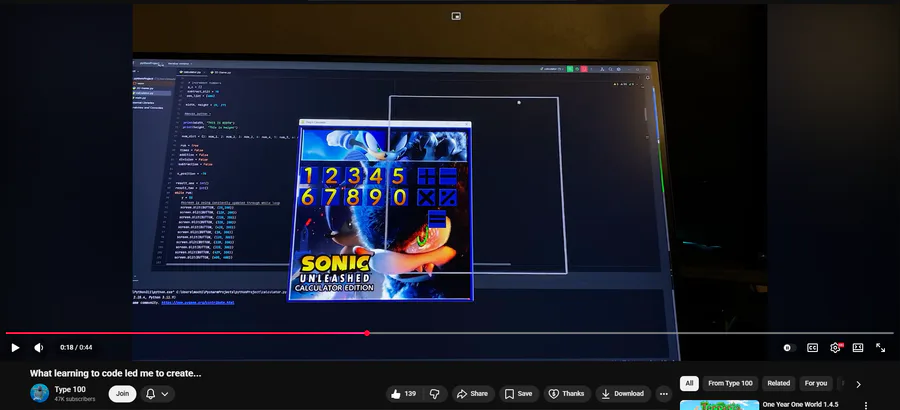Viewport: 900px width, 410px height.
Task: Toggle the autoplay switch in player controls
Action: pos(789,347)
